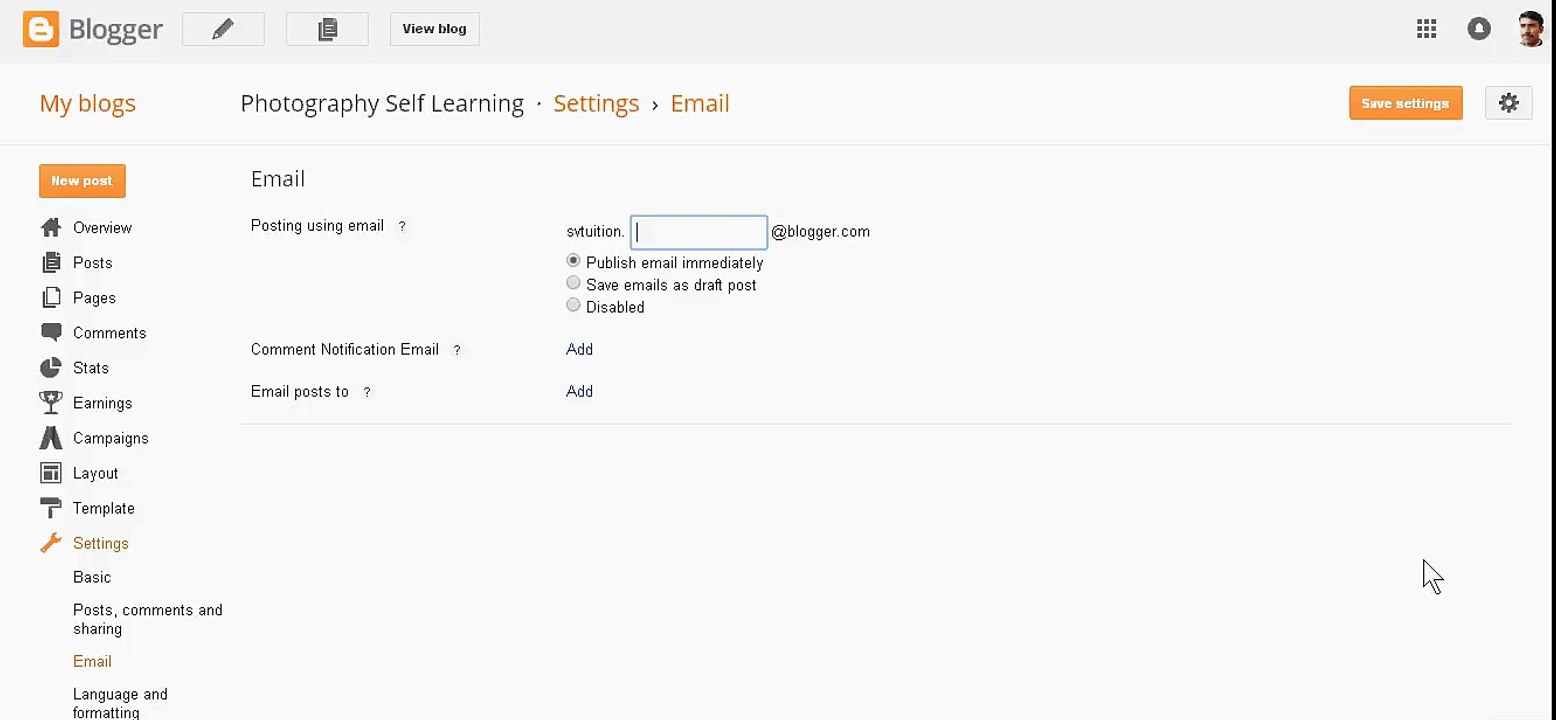Viewport: 1556px width, 720px height.
Task: Go to Posts in the sidebar
Action: coord(92,263)
